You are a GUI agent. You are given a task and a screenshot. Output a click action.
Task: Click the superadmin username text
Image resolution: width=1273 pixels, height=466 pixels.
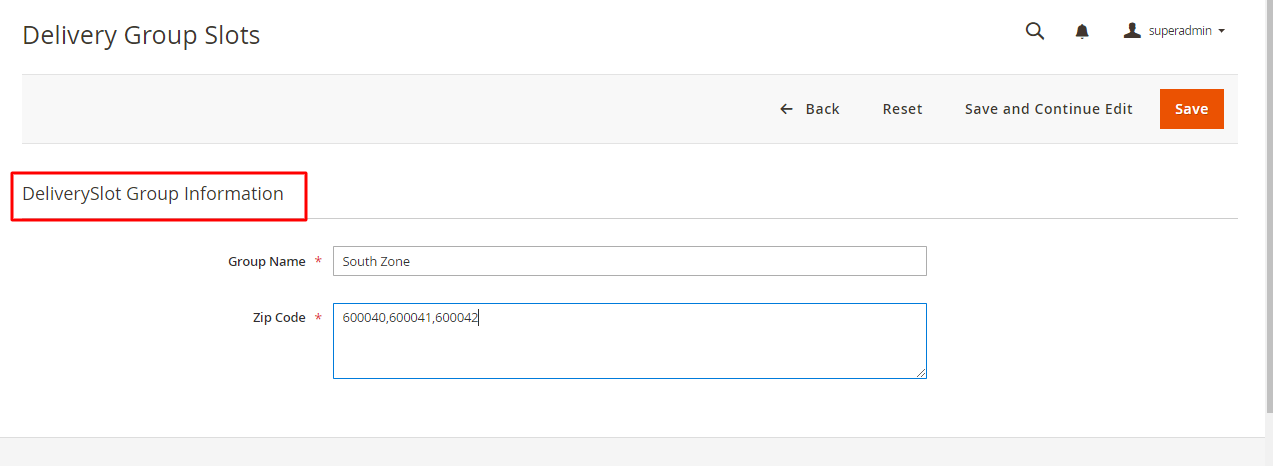[x=1180, y=31]
